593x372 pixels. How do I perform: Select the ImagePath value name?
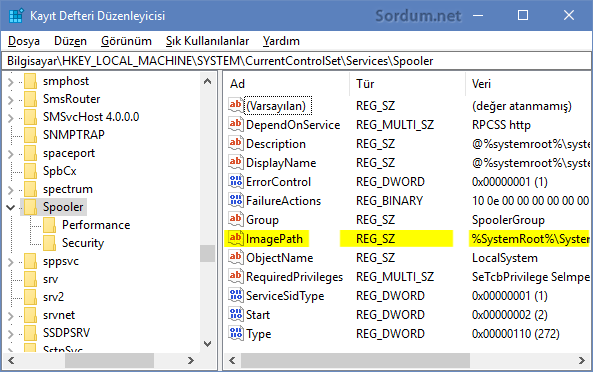[274, 239]
